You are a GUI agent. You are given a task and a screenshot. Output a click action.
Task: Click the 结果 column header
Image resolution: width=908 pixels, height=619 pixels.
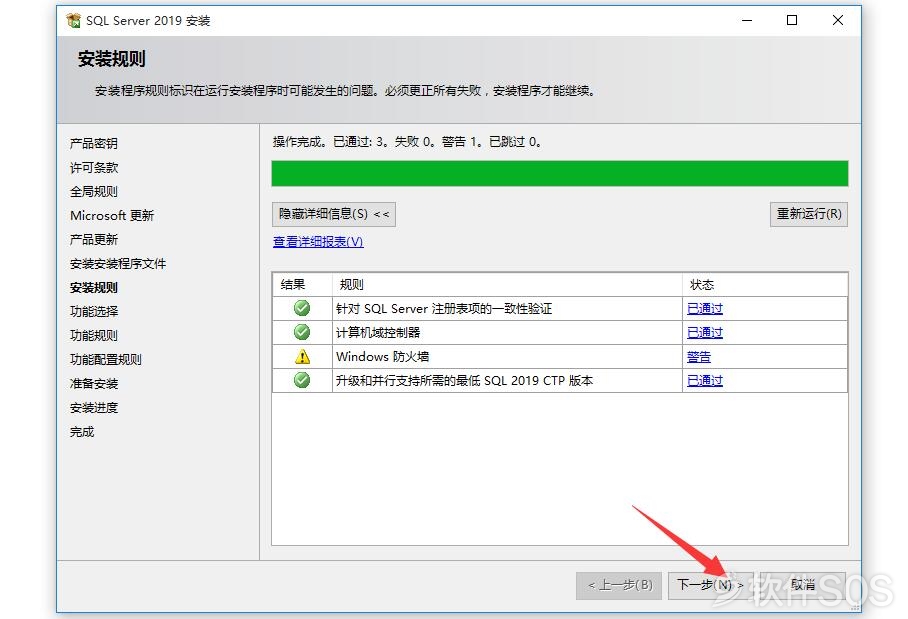(x=302, y=285)
